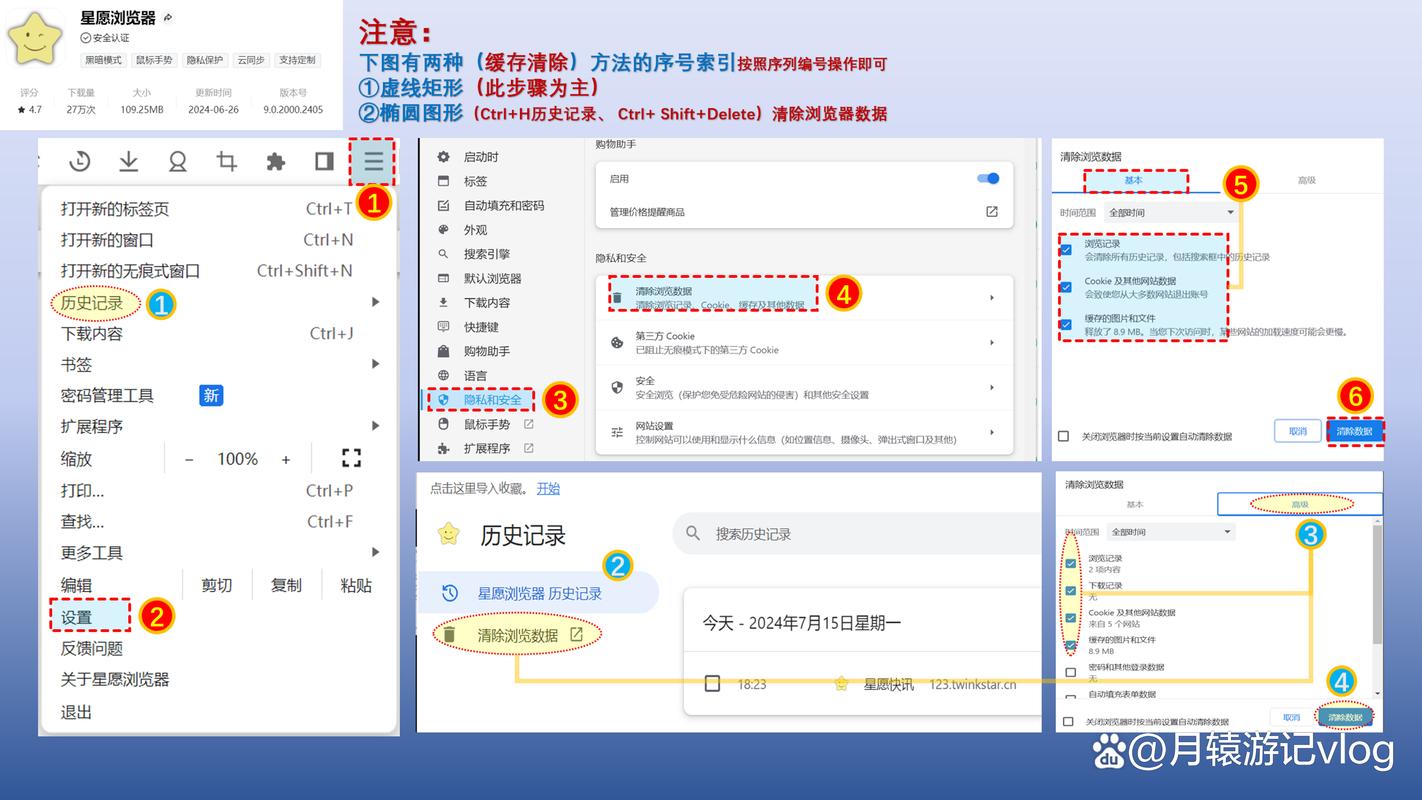
Task: Click the palette icon beside 外观
Action: [x=444, y=230]
